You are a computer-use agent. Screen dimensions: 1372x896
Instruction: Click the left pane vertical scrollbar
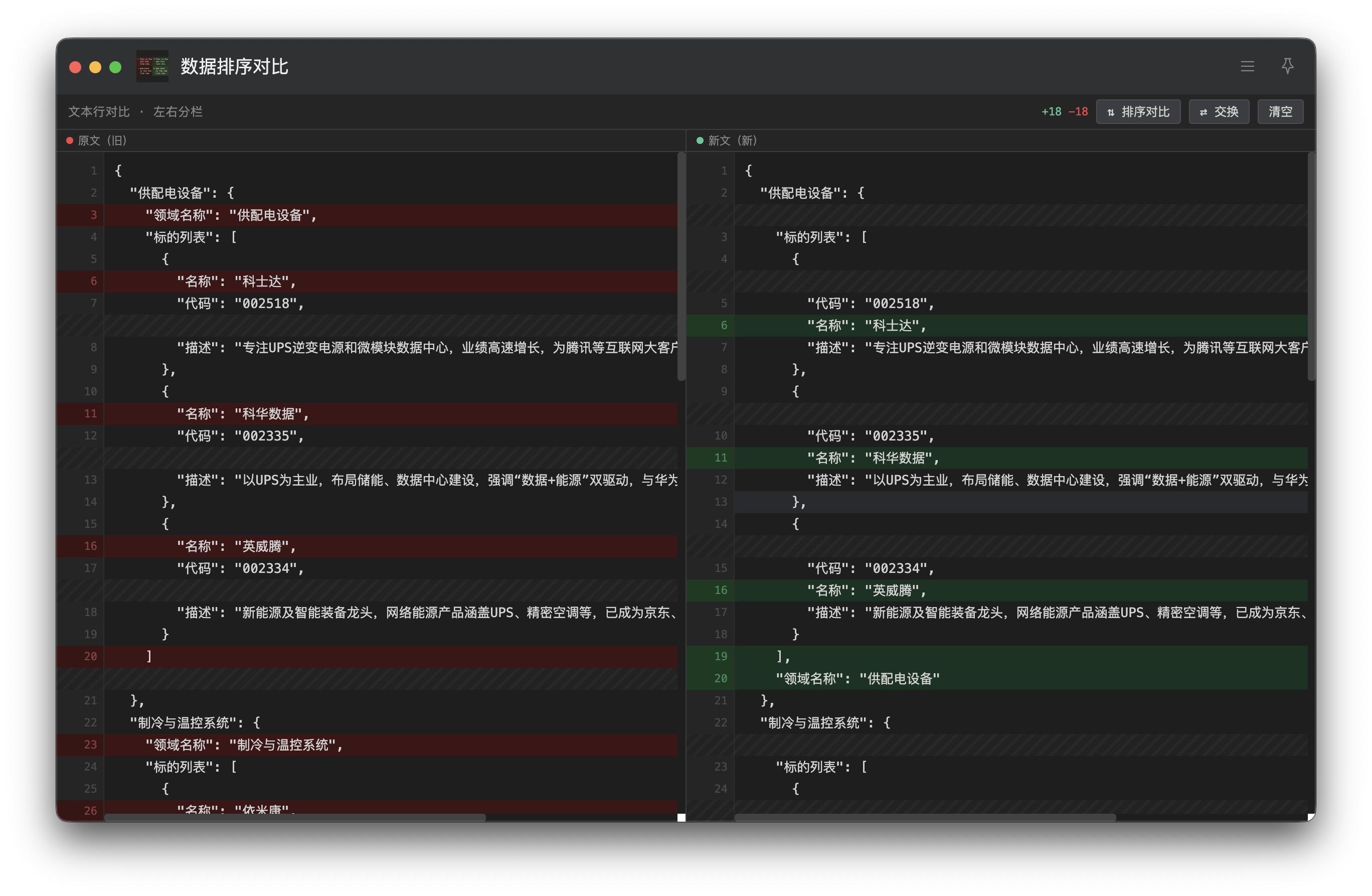[681, 266]
